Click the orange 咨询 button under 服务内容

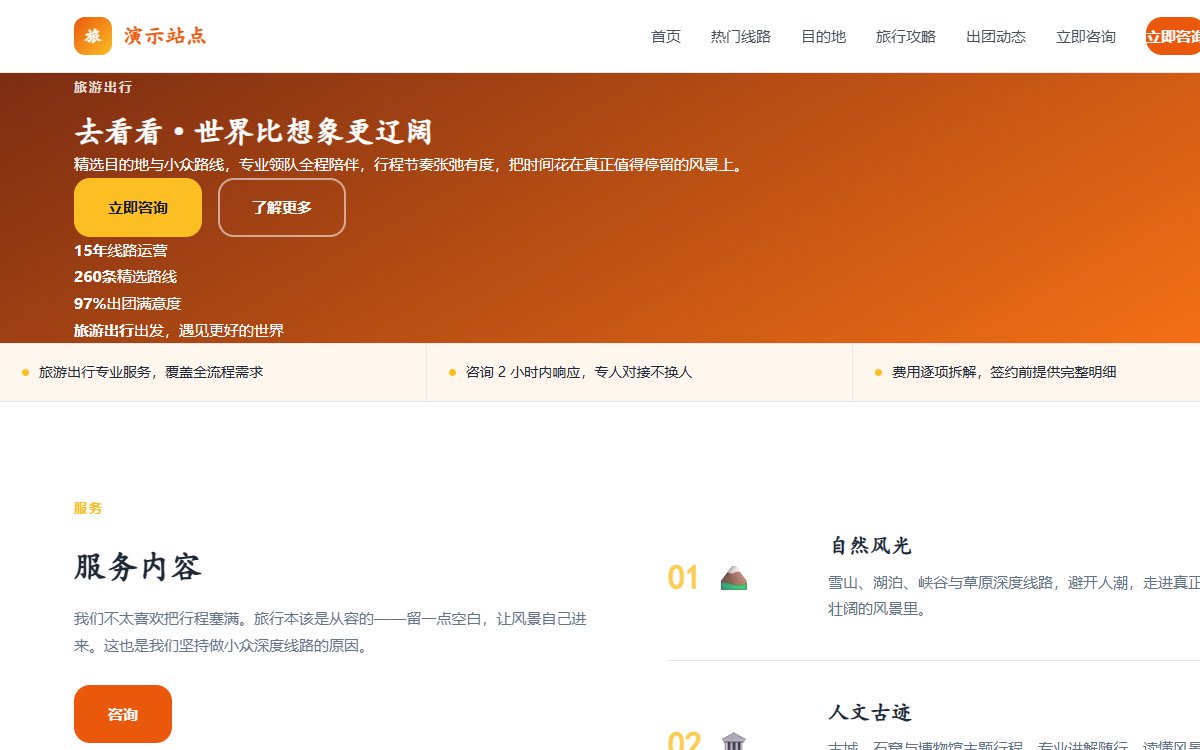coord(123,714)
